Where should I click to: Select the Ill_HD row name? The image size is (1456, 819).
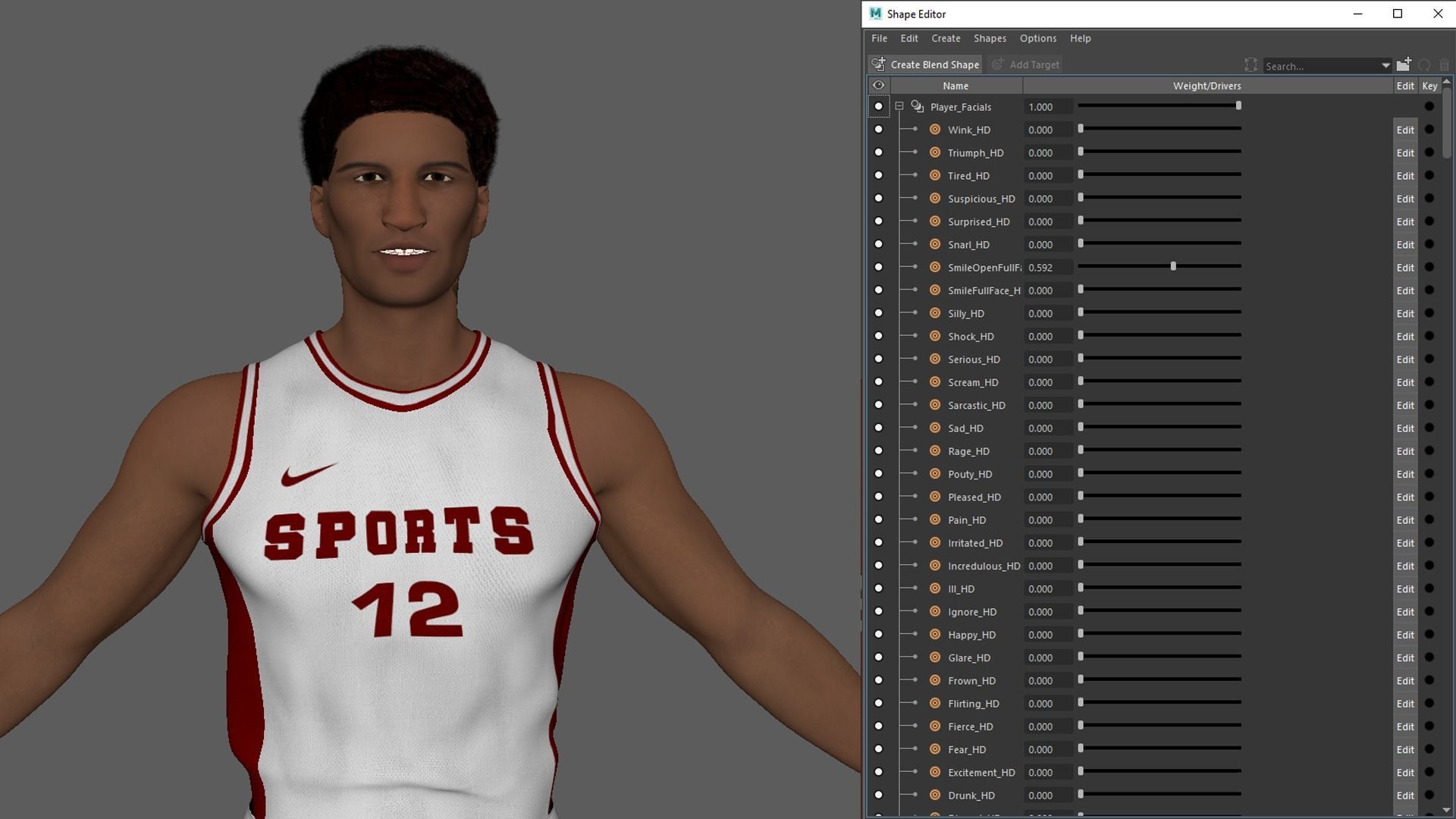pyautogui.click(x=961, y=588)
